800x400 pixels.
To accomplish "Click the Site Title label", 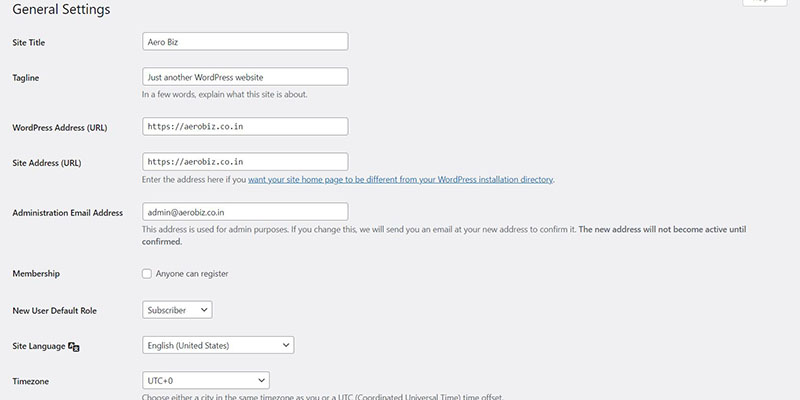I will point(29,43).
